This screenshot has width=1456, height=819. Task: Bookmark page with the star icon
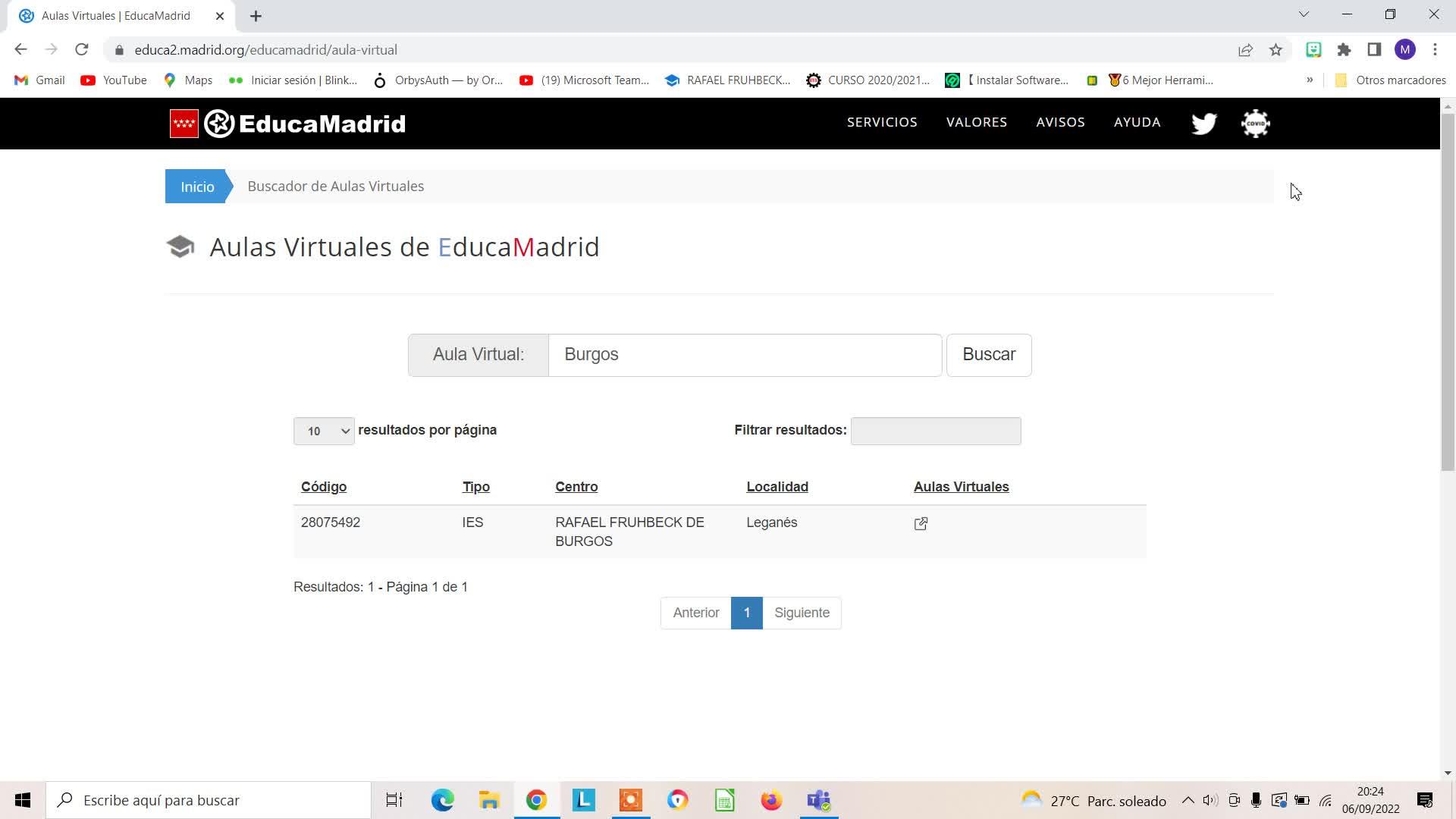point(1276,50)
